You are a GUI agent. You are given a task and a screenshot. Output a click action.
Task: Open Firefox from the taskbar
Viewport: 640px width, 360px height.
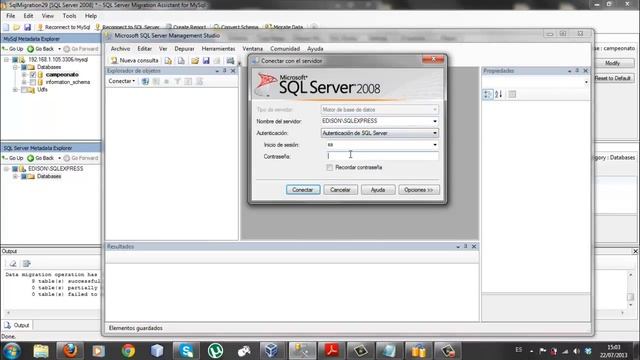70,351
